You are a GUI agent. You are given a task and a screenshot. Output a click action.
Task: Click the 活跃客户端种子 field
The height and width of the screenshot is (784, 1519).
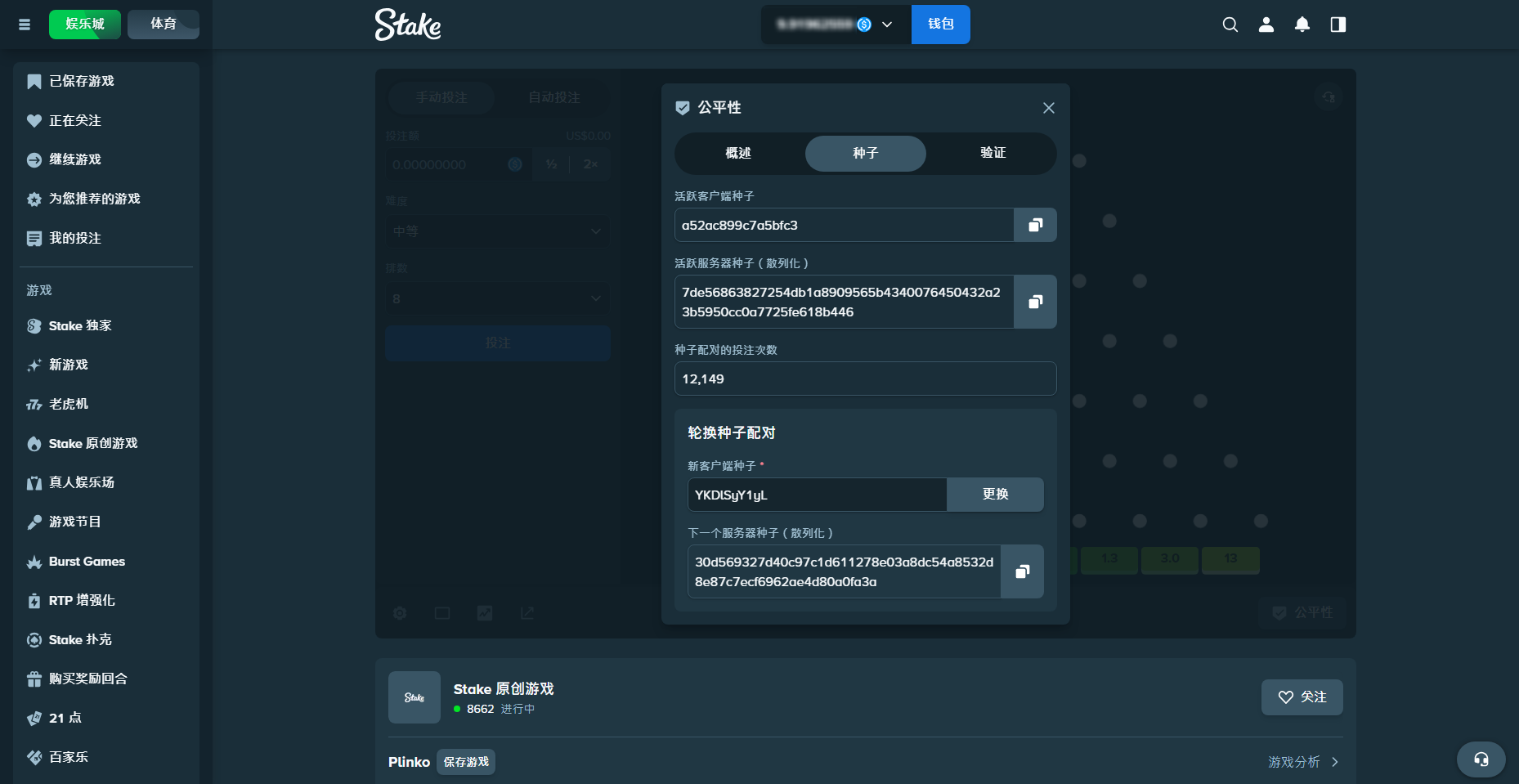(x=845, y=225)
